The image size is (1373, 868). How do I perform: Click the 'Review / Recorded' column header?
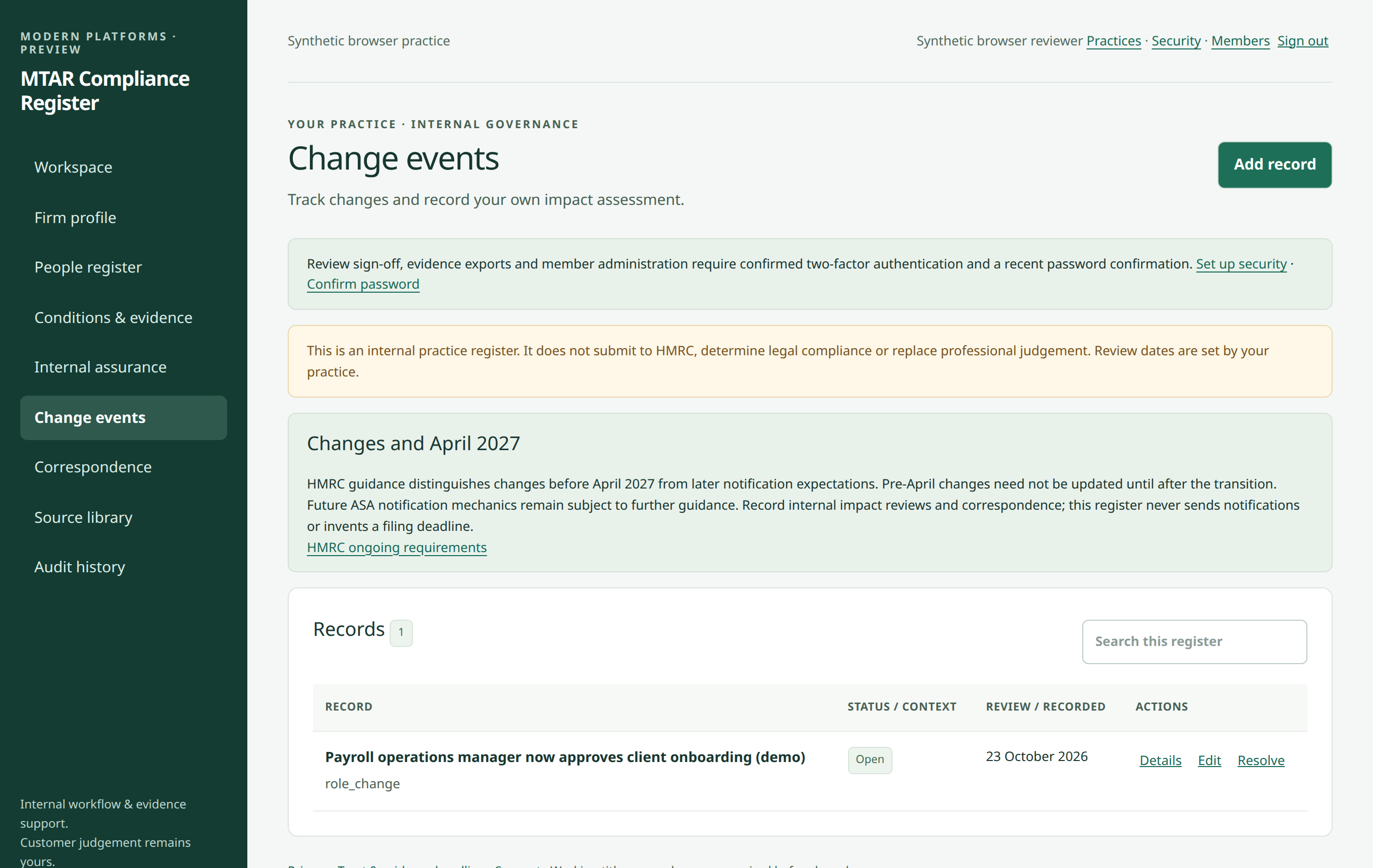pos(1045,707)
